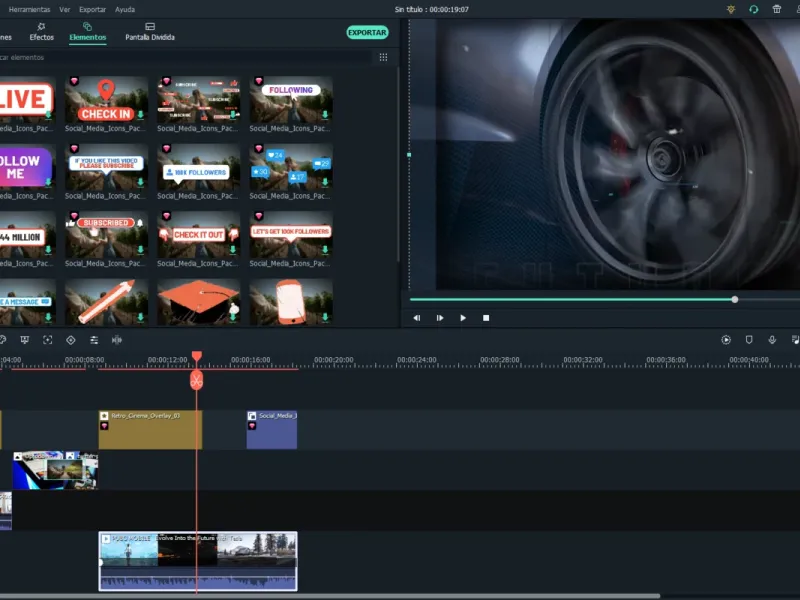Click the render preview icon above timeline
The height and width of the screenshot is (600, 800).
(726, 340)
